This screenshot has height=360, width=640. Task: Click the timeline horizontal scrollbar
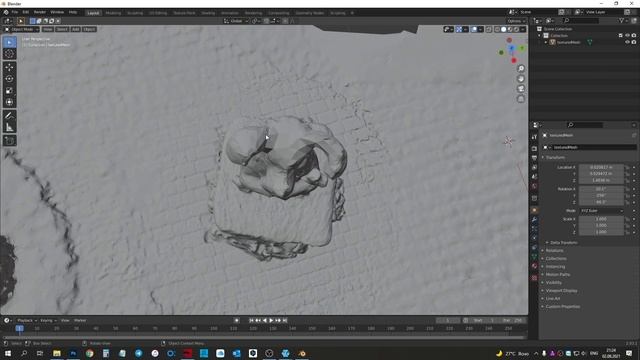(263, 337)
